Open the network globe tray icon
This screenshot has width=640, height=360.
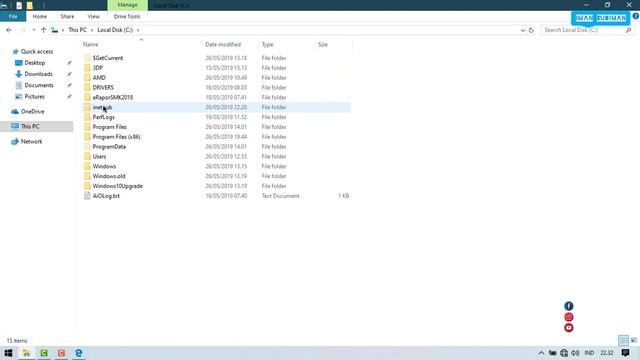[564, 353]
